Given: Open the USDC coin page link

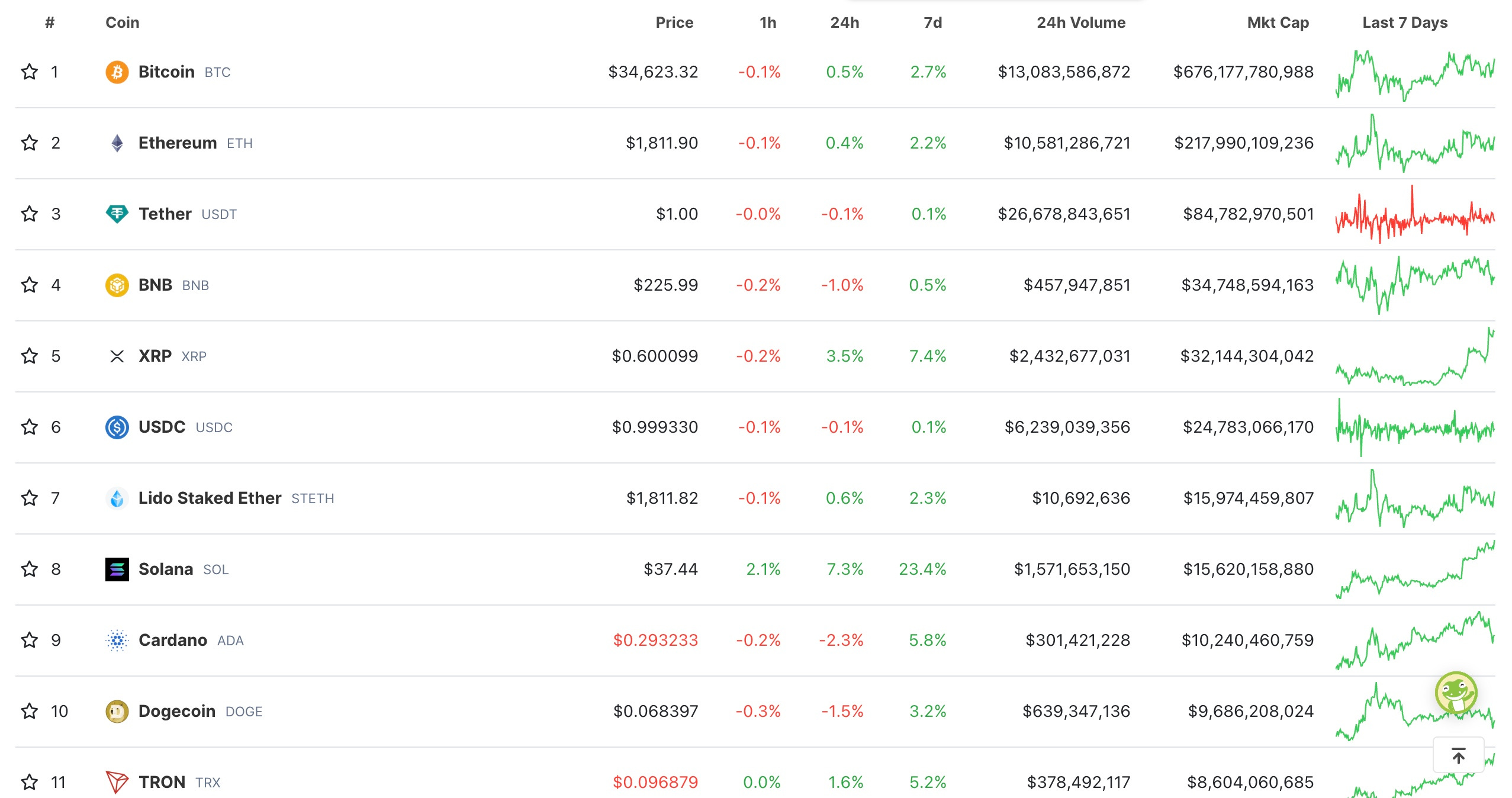Looking at the screenshot, I should (x=185, y=427).
